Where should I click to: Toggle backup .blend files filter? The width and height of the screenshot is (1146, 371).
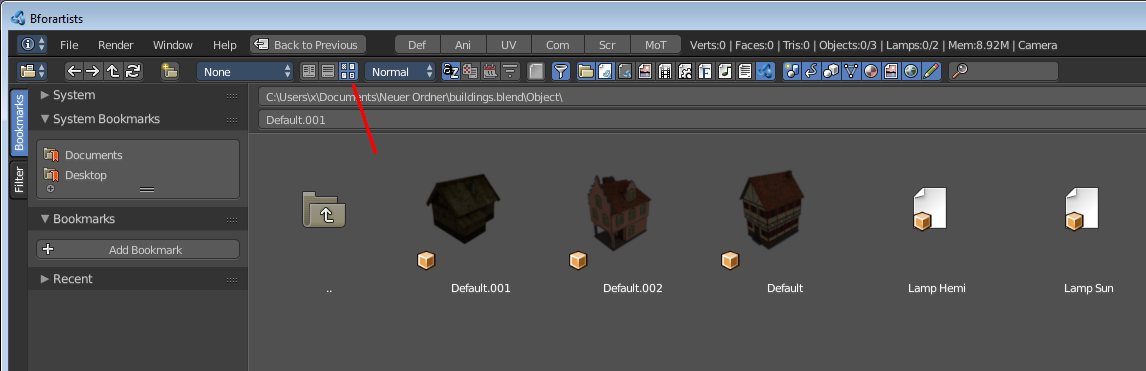point(625,71)
